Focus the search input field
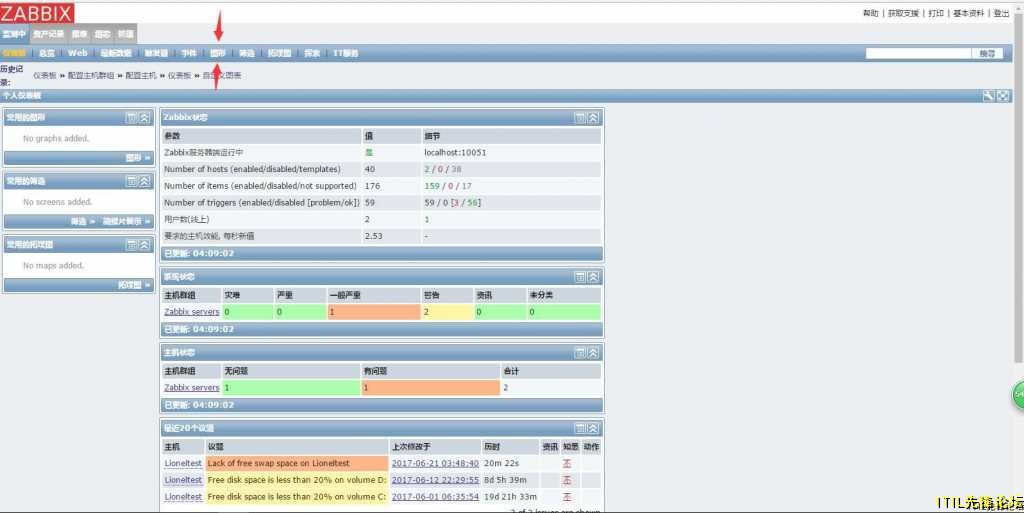 918,54
